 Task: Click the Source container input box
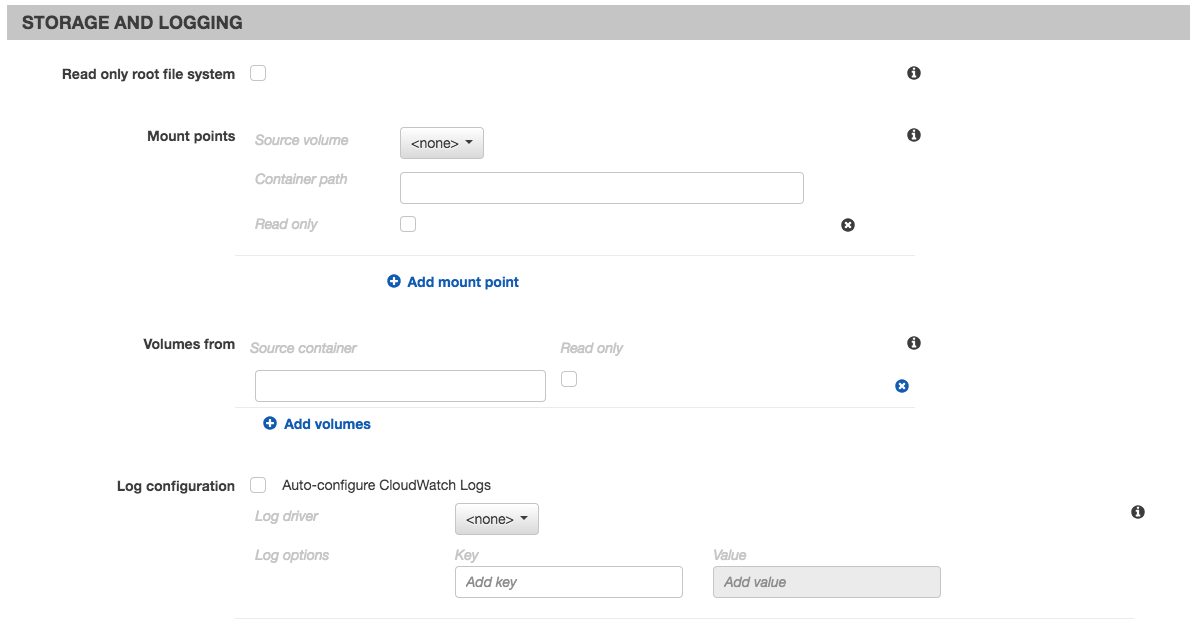coord(400,386)
